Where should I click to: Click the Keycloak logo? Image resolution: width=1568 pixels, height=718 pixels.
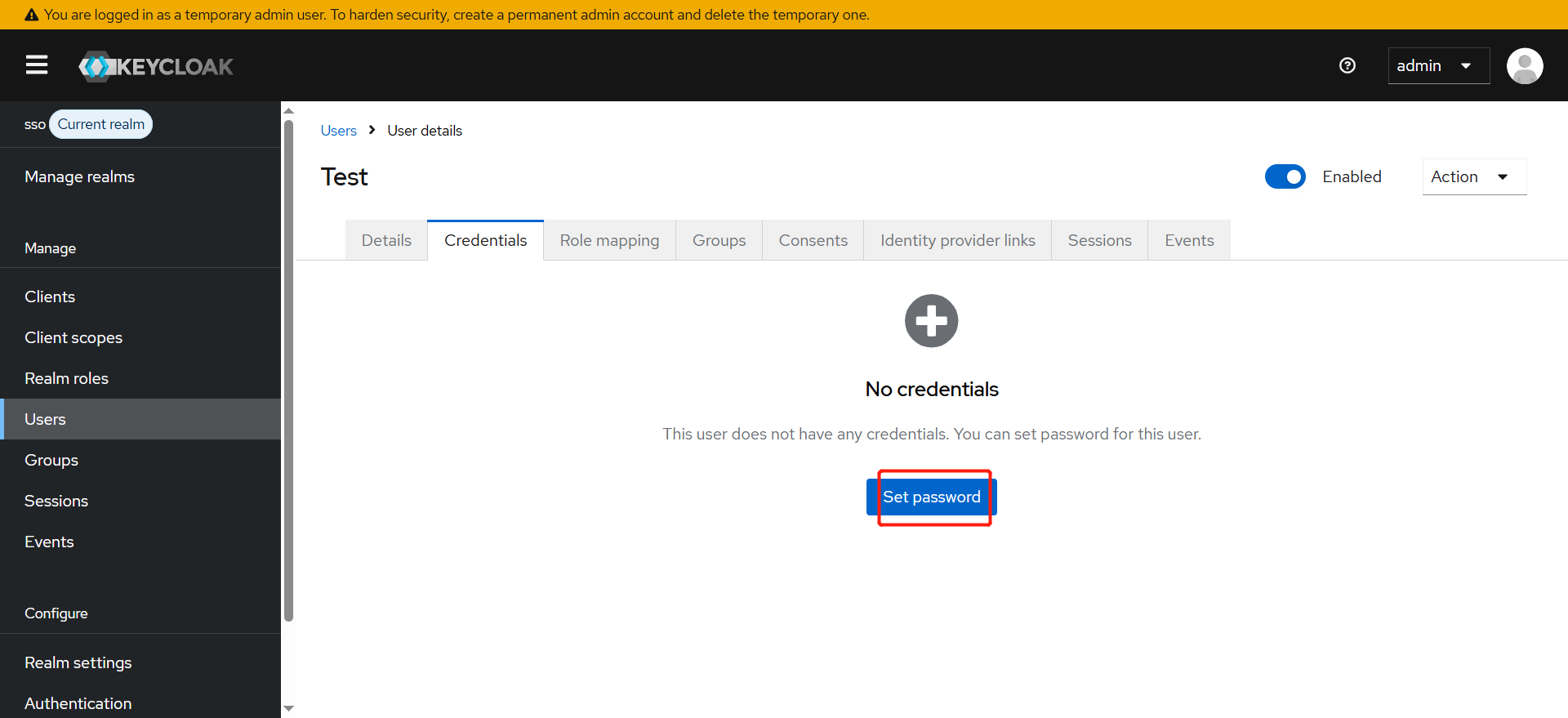click(156, 66)
